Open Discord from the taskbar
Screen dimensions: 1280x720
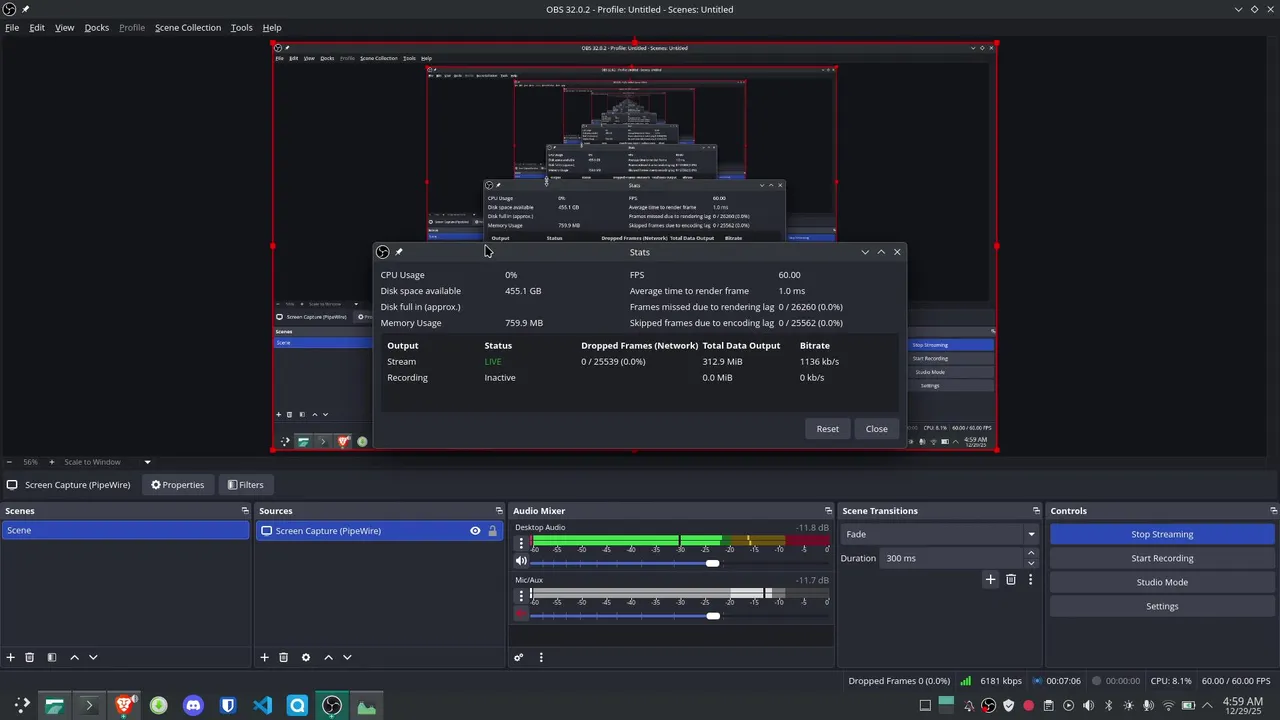[193, 706]
